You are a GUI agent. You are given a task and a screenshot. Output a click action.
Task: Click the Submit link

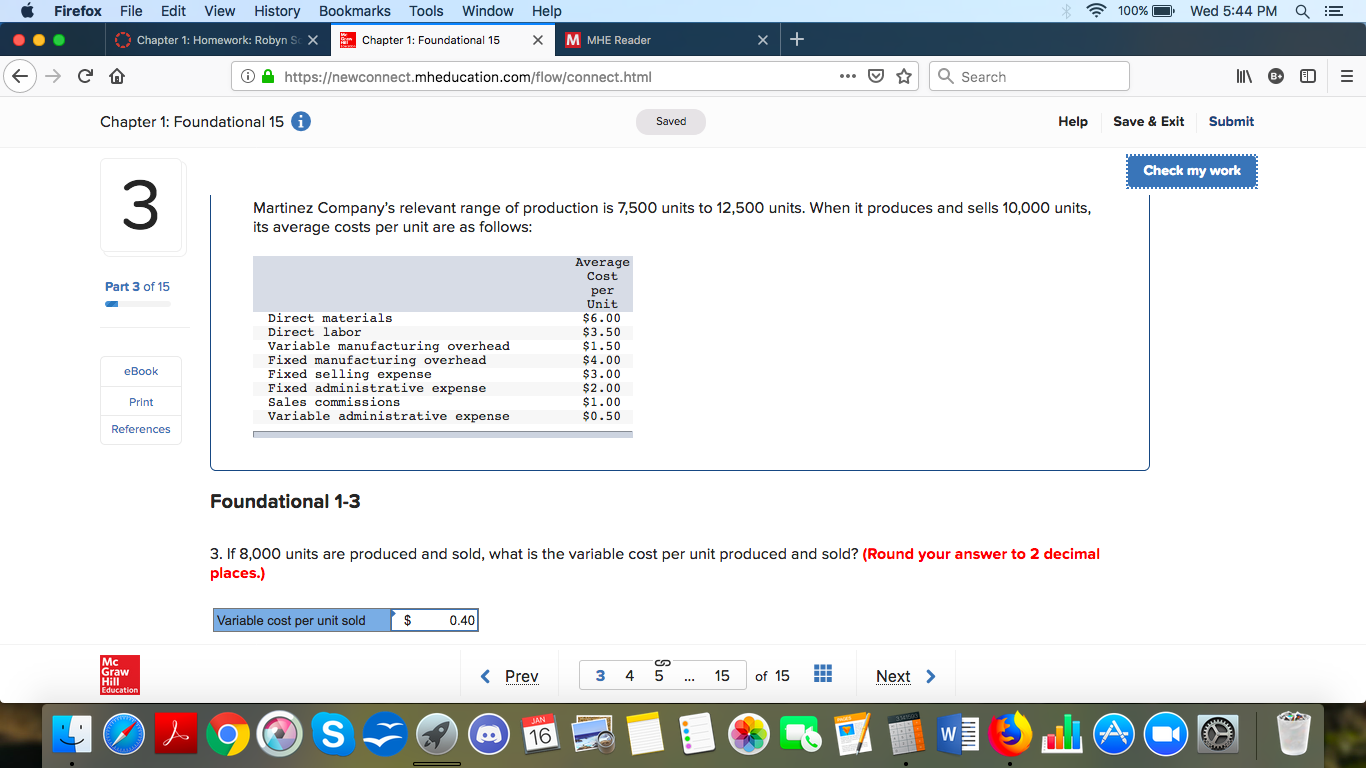(x=1231, y=121)
